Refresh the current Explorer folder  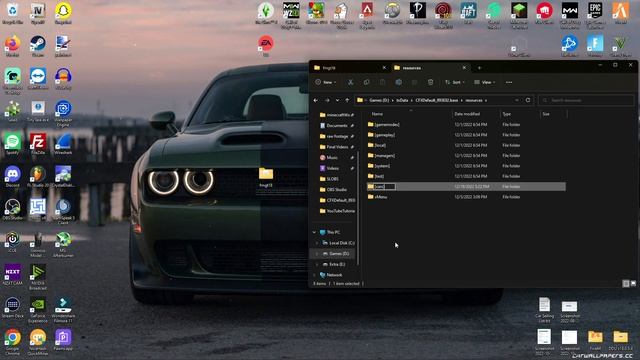(x=528, y=100)
